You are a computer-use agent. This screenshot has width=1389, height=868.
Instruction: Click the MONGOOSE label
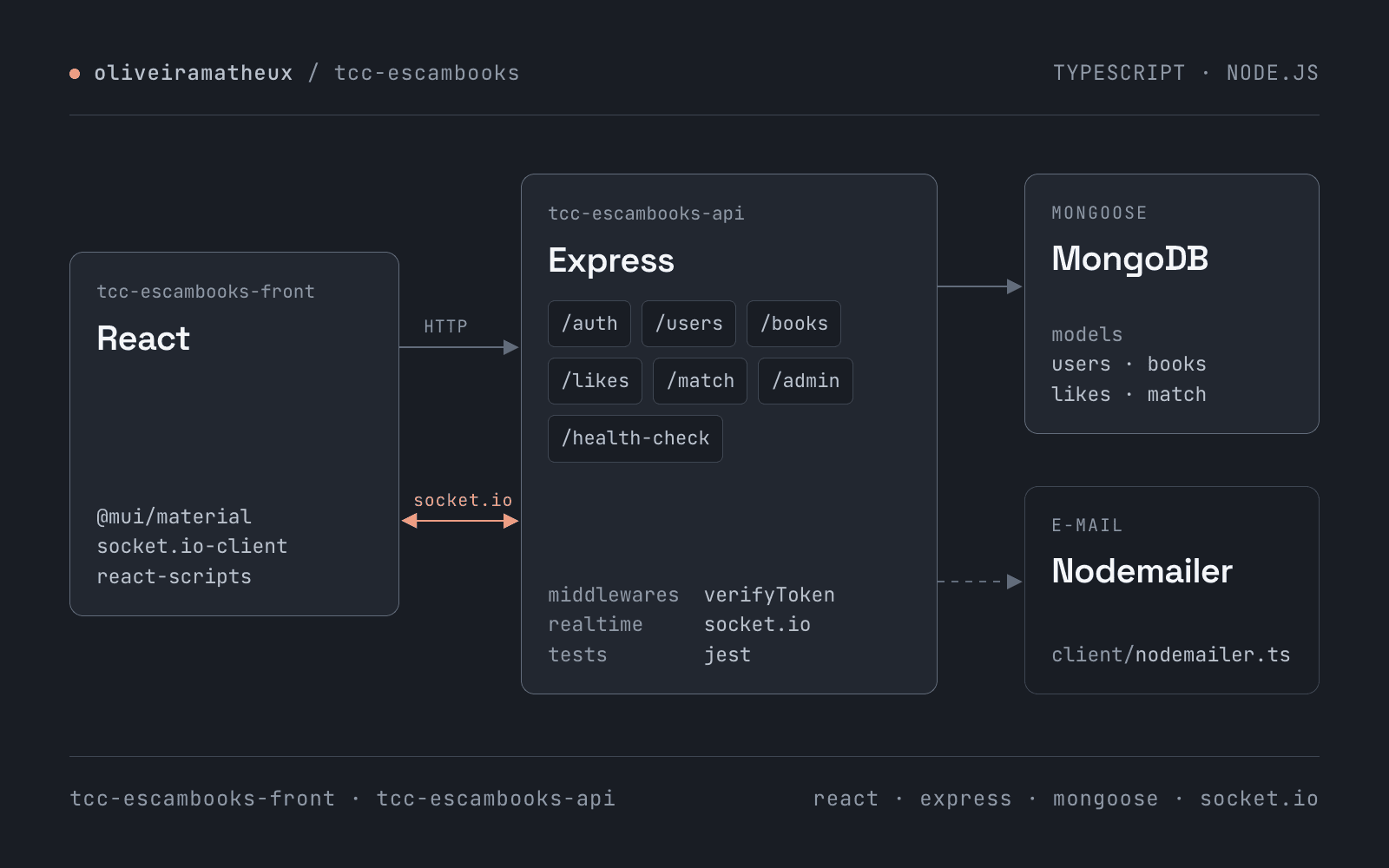[x=1099, y=213]
